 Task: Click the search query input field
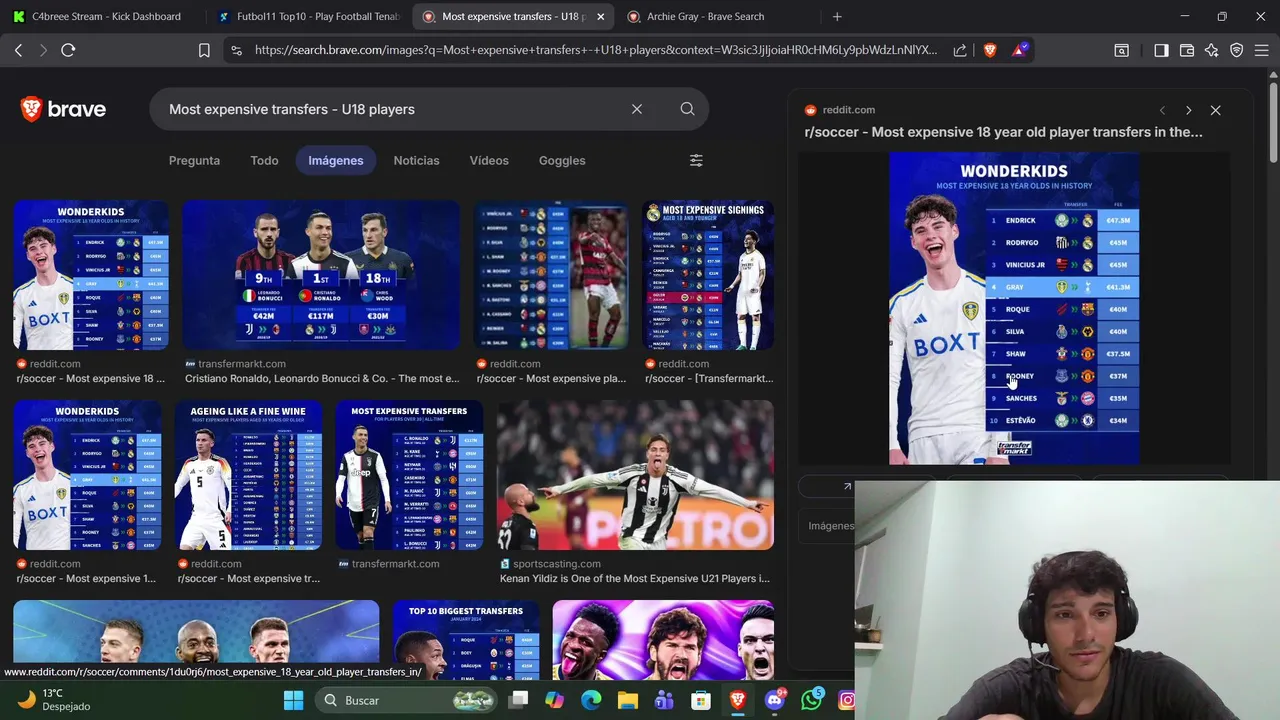click(390, 109)
